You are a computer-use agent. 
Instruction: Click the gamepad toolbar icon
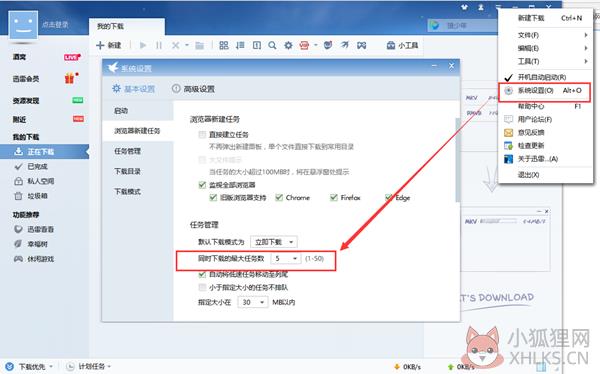click(x=361, y=46)
